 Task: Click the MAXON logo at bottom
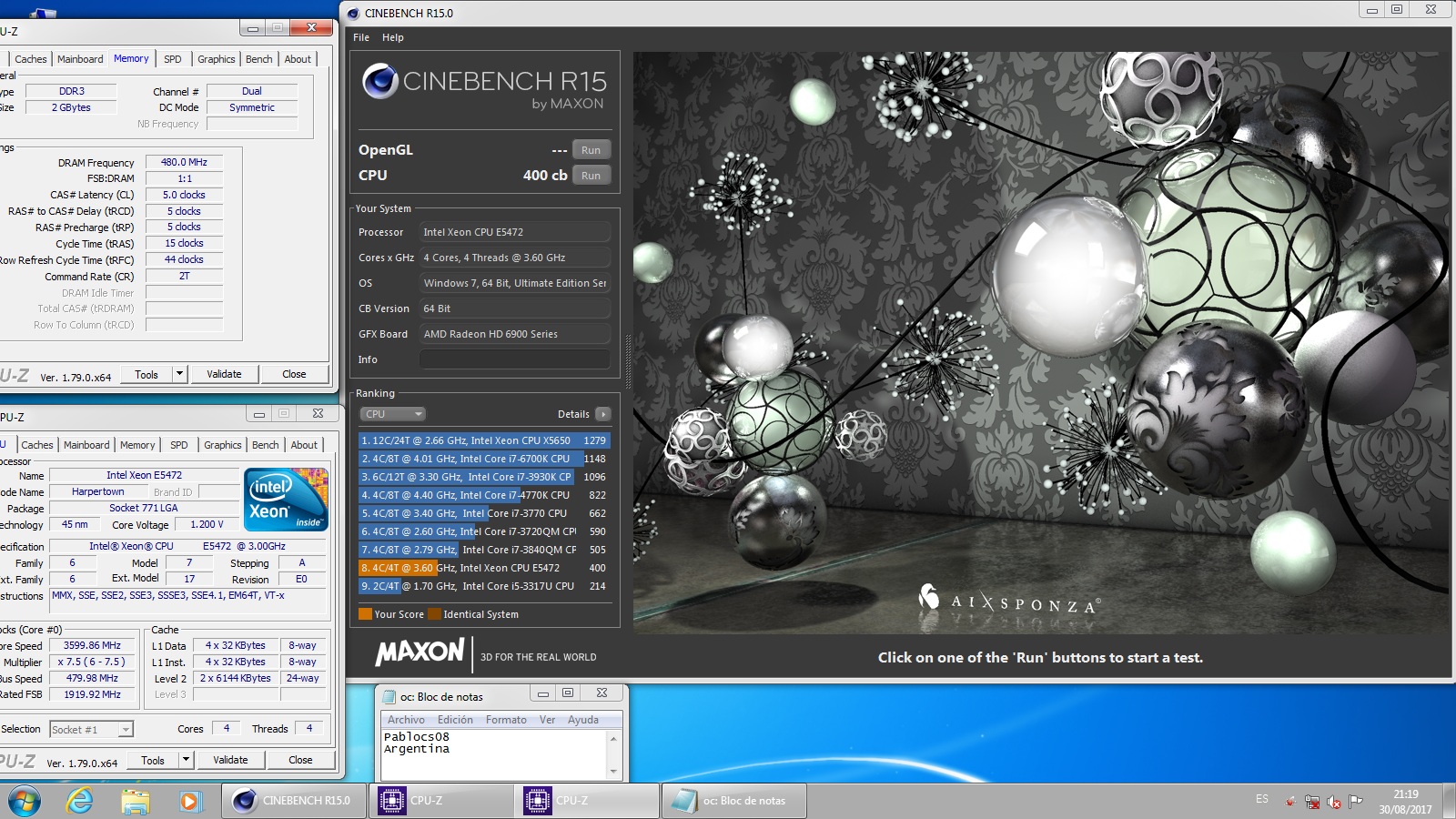(x=420, y=652)
